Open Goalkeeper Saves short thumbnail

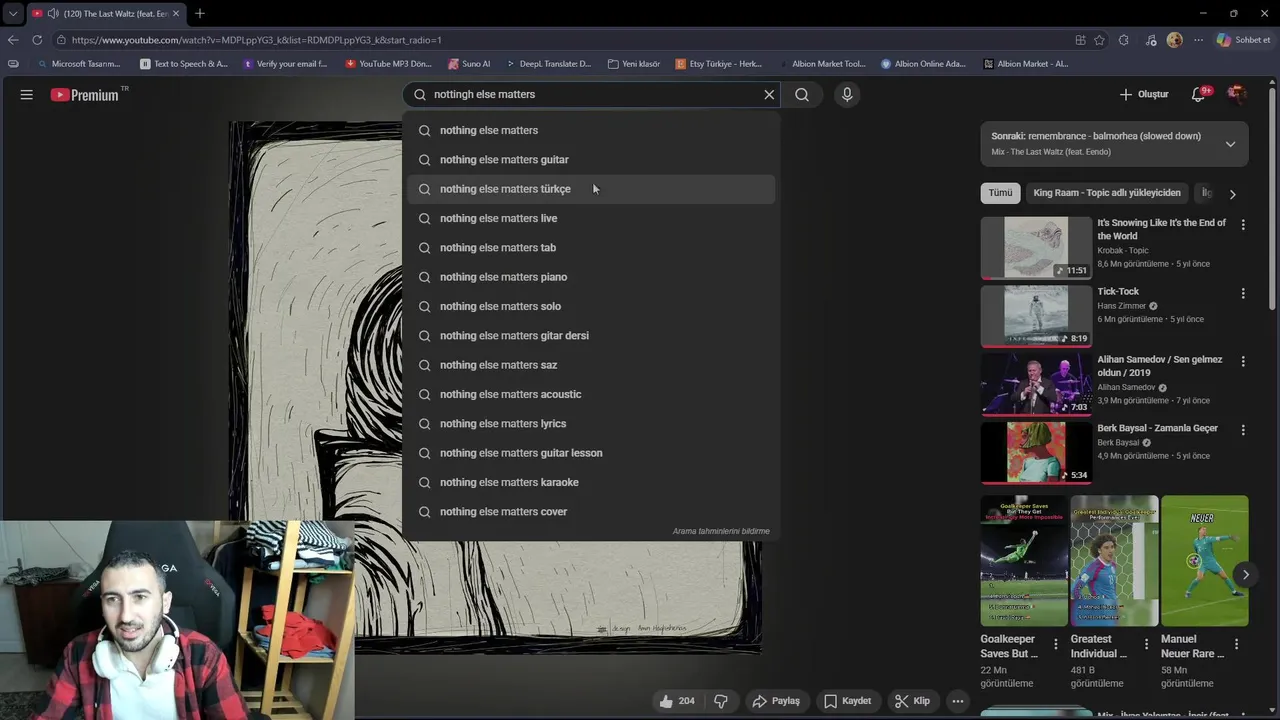[x=1024, y=561]
